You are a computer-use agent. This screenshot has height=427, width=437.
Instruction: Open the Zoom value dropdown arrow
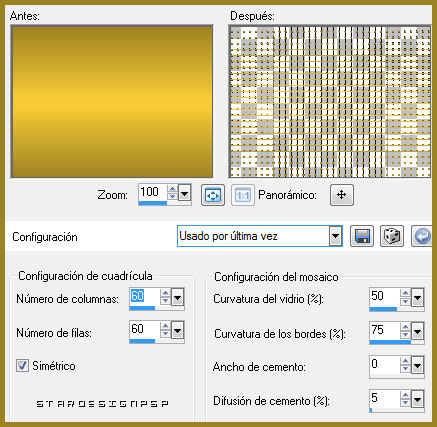coord(184,193)
